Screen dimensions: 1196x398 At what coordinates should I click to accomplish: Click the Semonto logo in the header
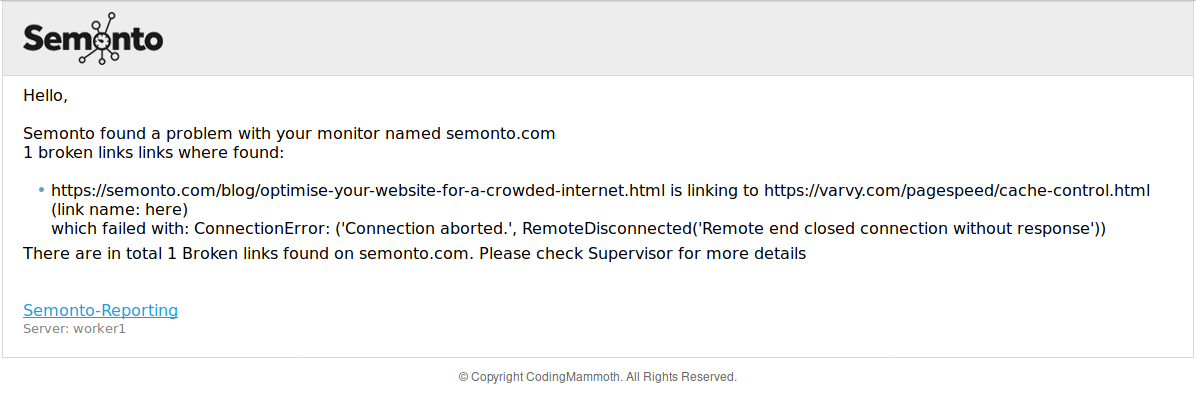(x=93, y=38)
